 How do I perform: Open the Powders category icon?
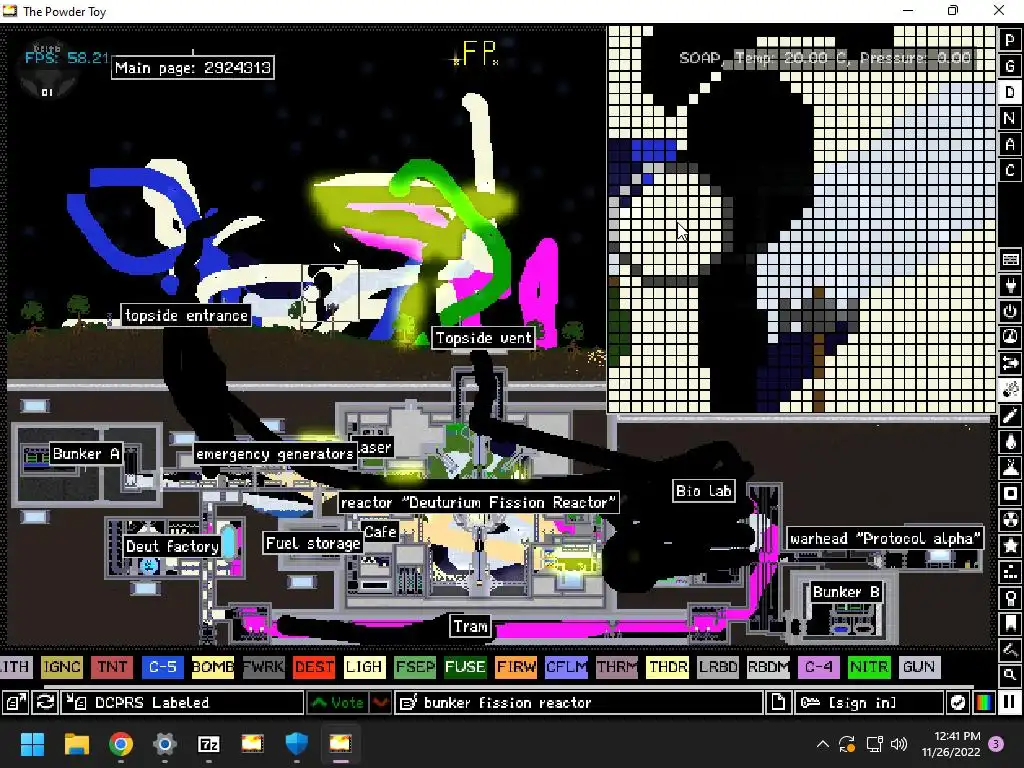[x=1010, y=468]
